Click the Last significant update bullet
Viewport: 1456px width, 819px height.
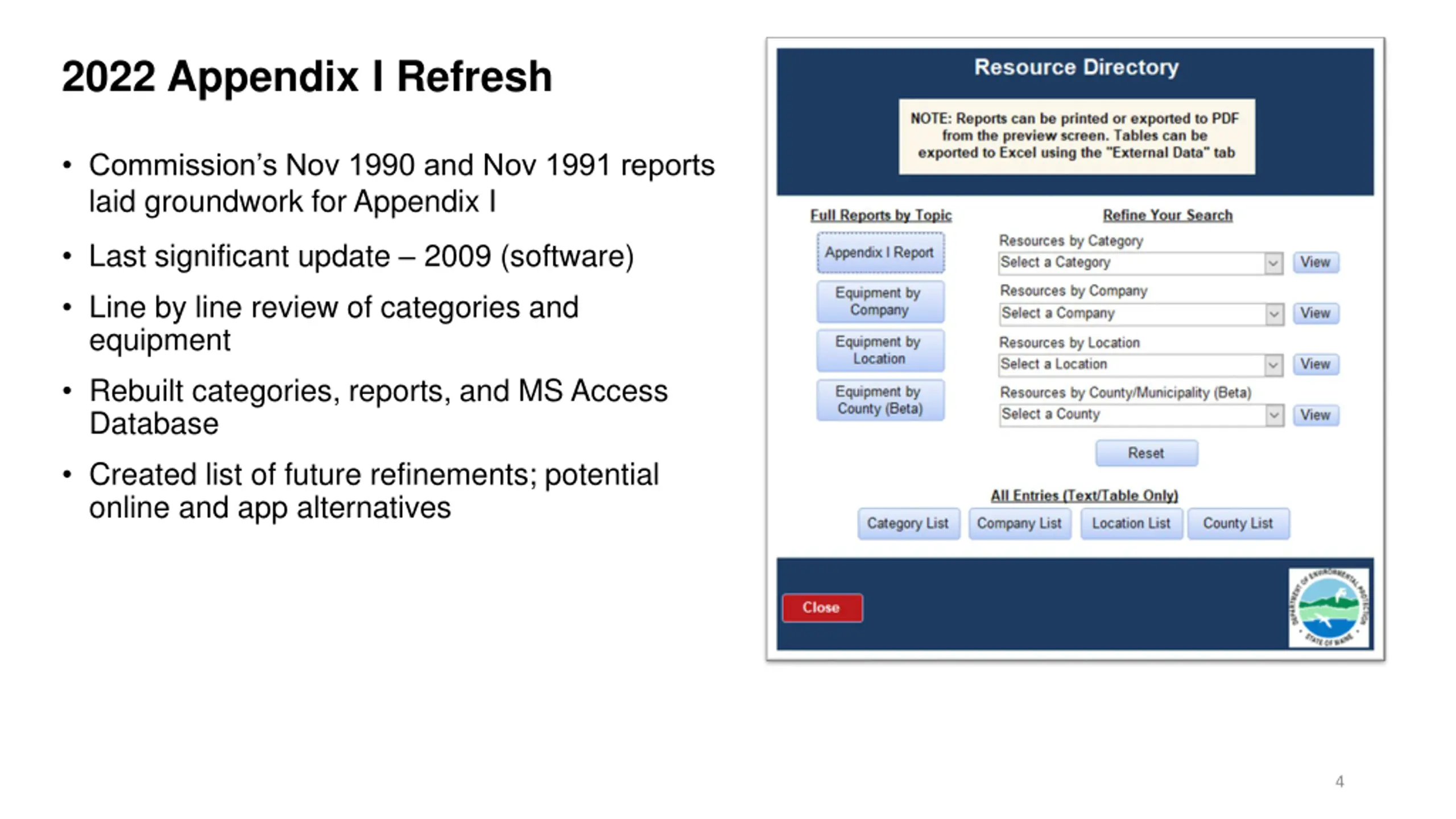click(x=361, y=256)
